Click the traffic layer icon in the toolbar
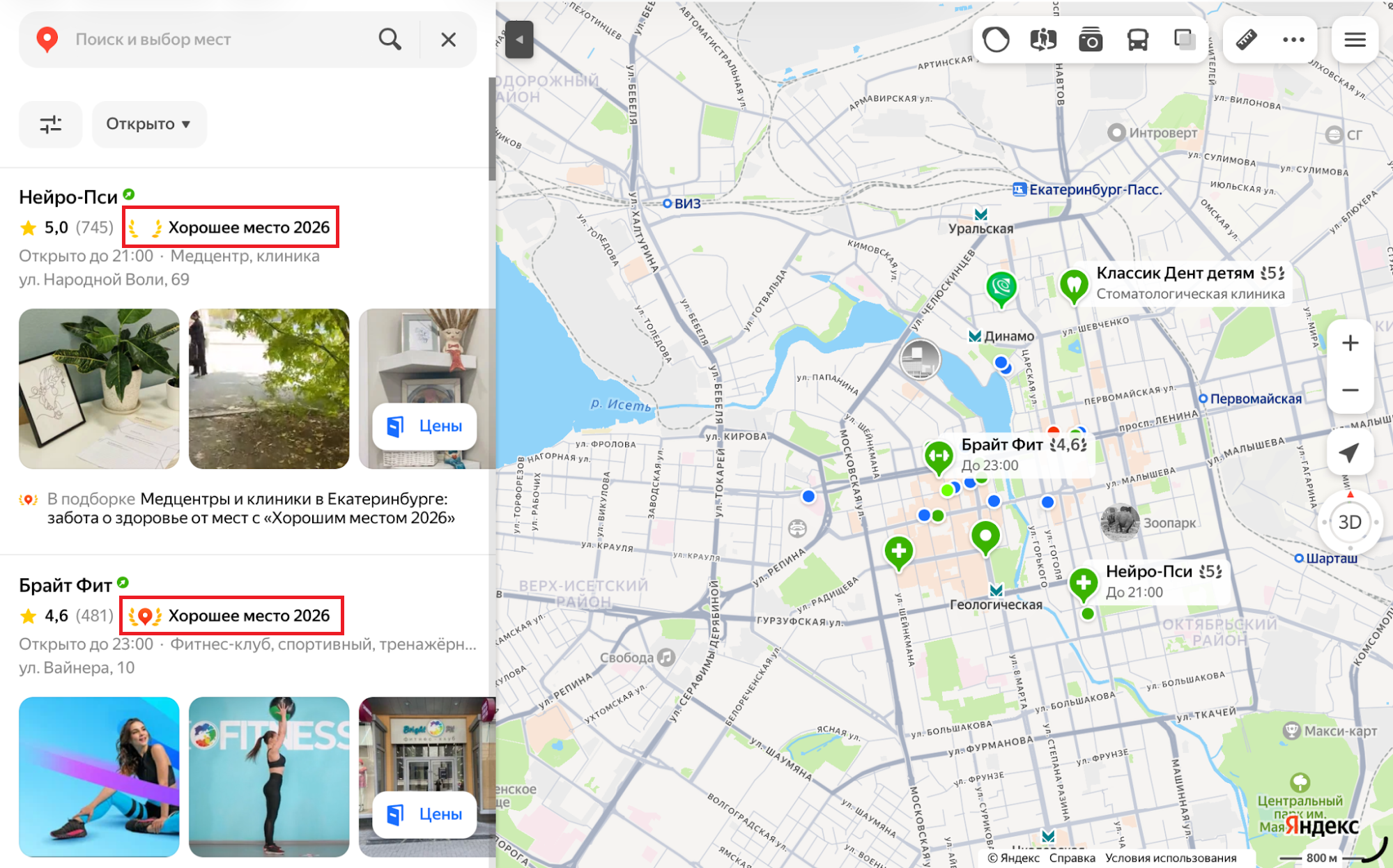 click(996, 40)
